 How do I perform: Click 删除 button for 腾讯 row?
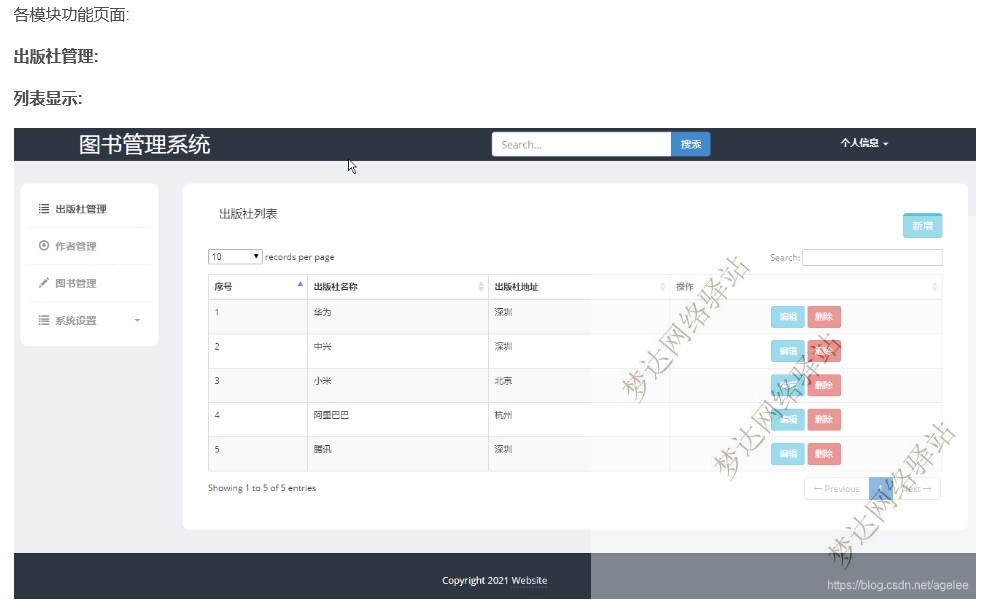pyautogui.click(x=824, y=454)
